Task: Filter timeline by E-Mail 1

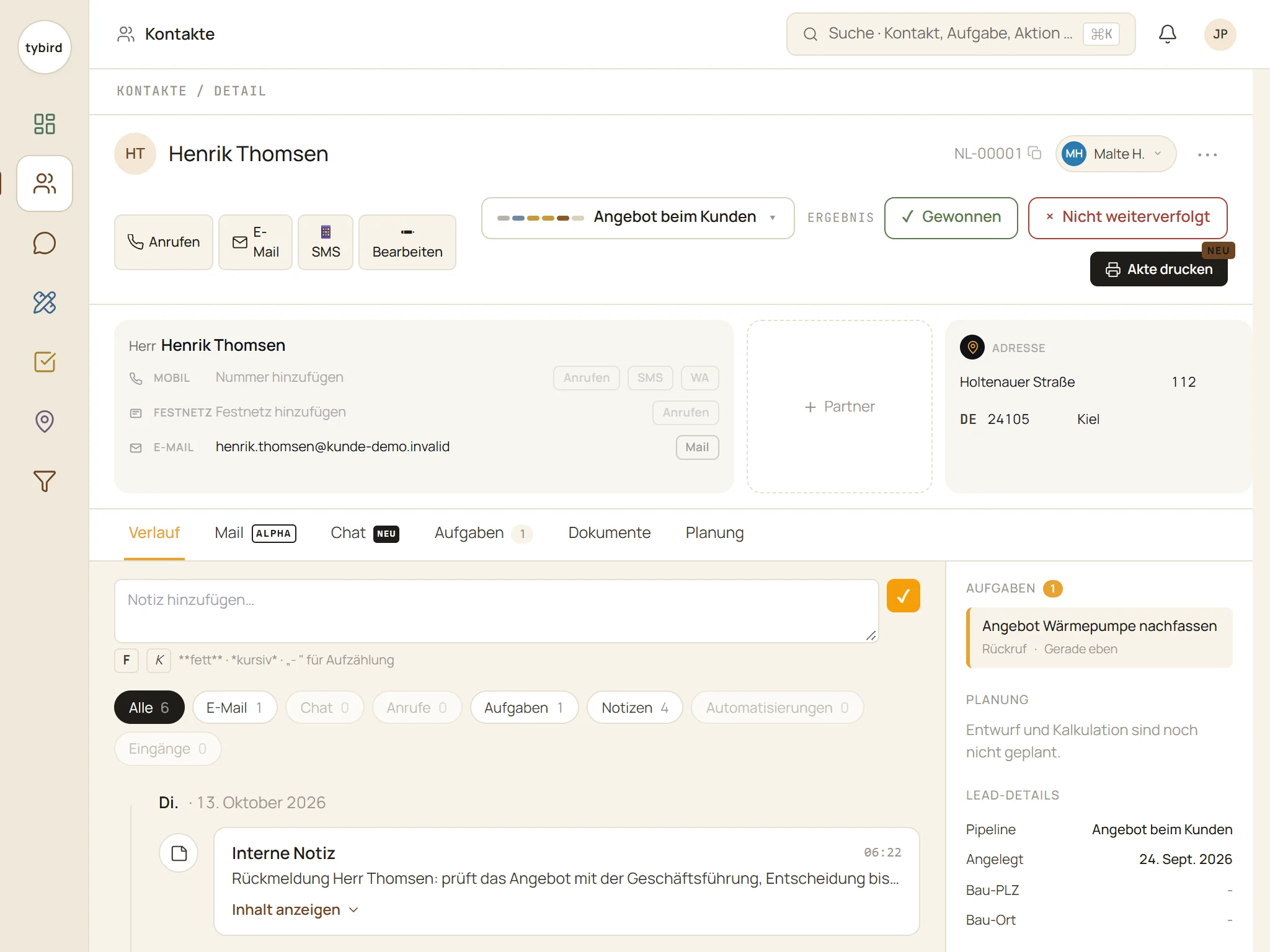Action: tap(234, 707)
